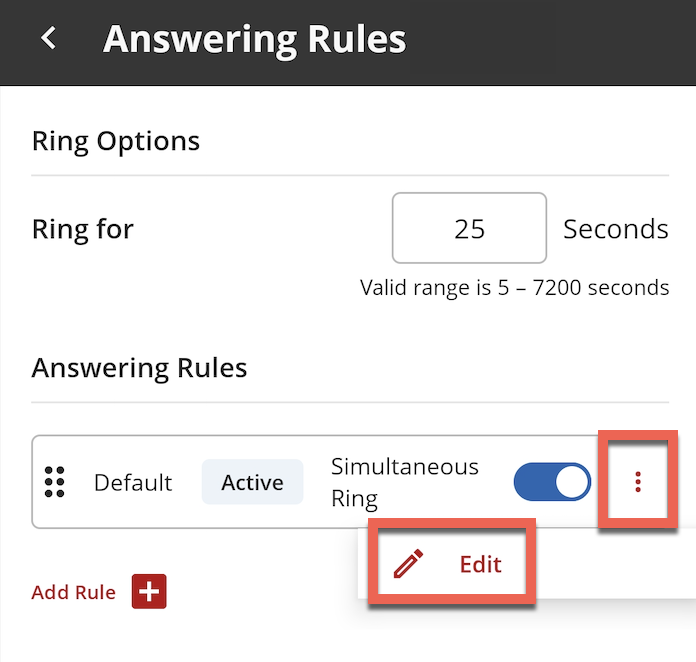Click the Simultaneous Ring label

(x=405, y=483)
